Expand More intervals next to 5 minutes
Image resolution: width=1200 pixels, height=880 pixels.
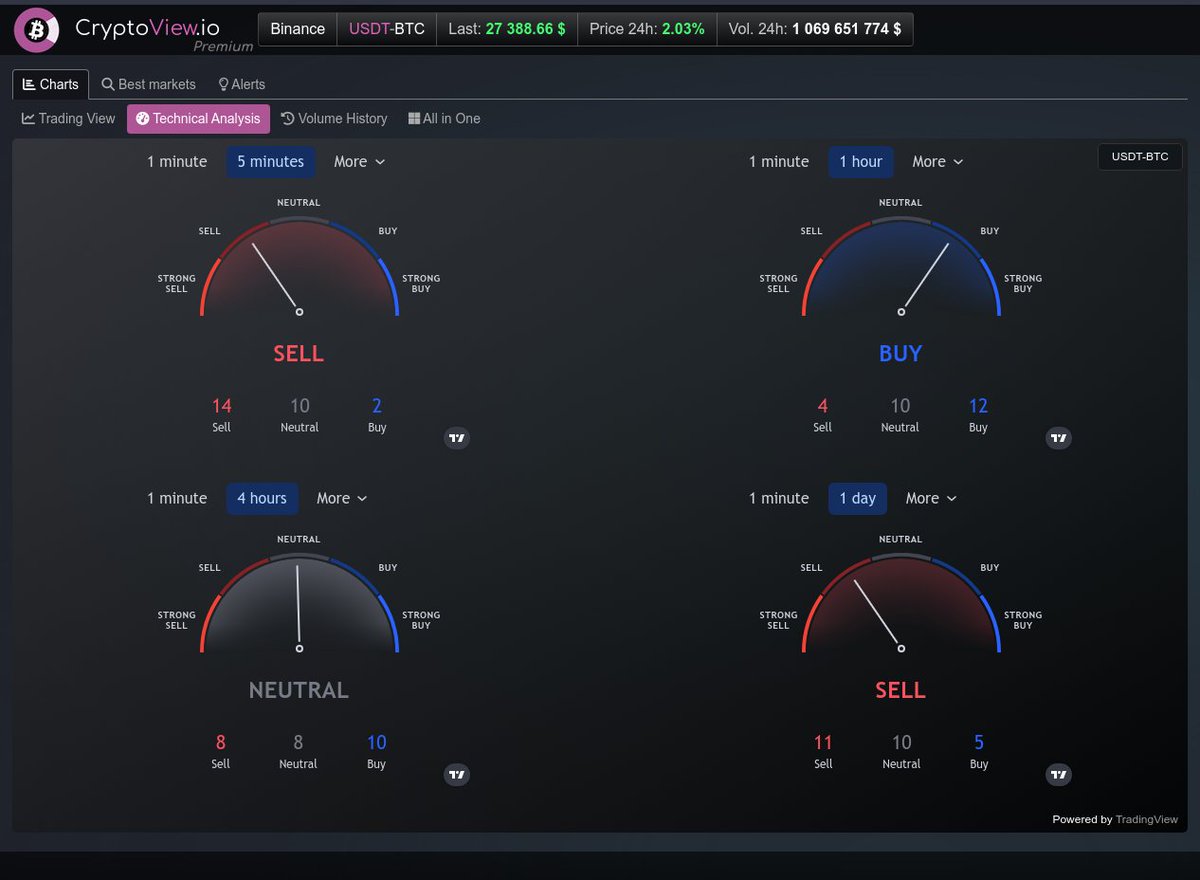tap(360, 162)
